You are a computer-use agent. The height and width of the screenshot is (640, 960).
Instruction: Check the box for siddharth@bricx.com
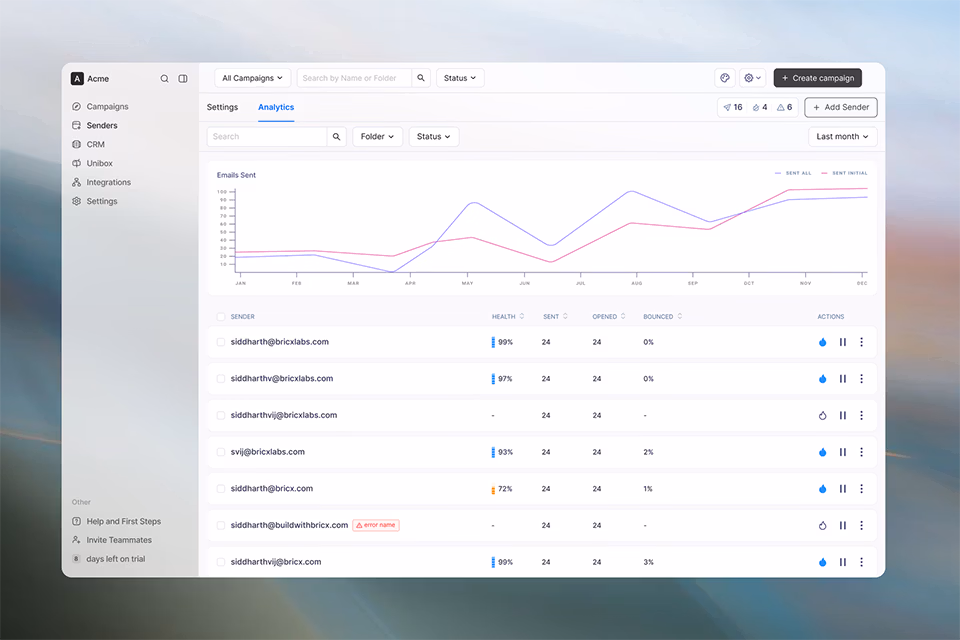point(220,489)
